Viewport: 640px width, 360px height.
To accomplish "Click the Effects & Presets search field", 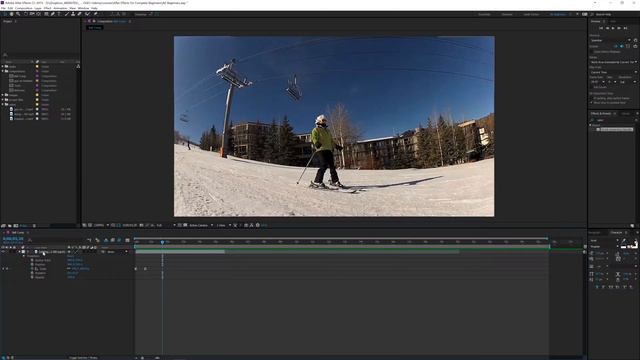I will (613, 120).
